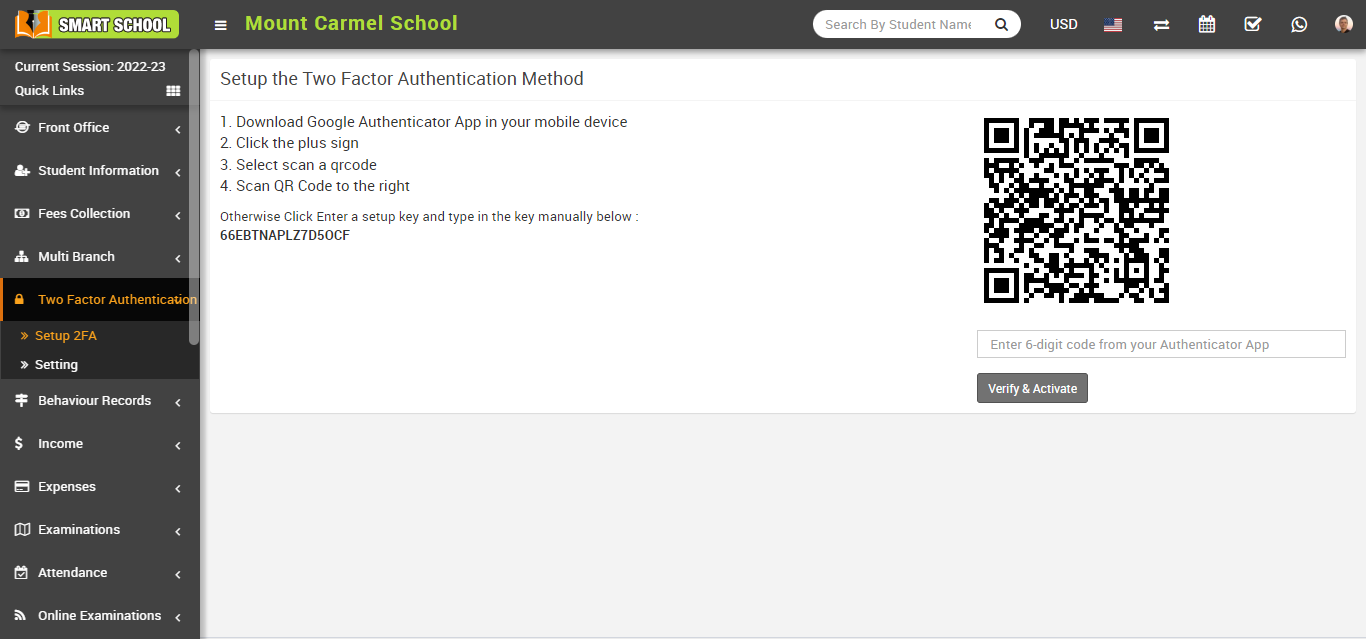Click the Attendance calendar-check icon
Screen dimensions: 1366x639
pos(21,573)
